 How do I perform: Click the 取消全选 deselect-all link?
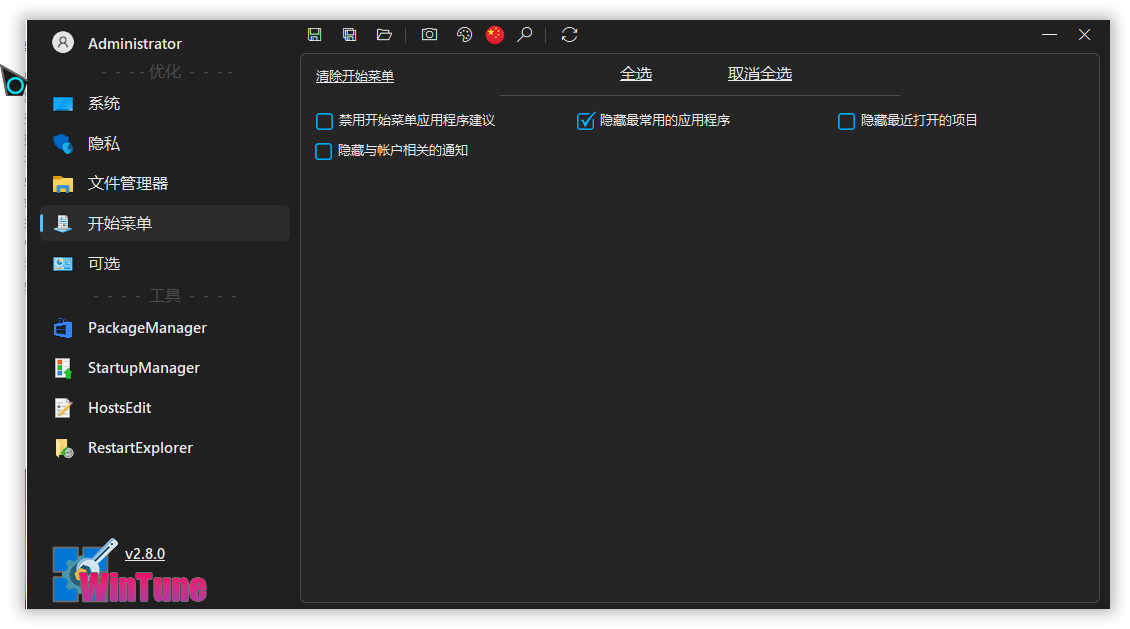coord(759,74)
